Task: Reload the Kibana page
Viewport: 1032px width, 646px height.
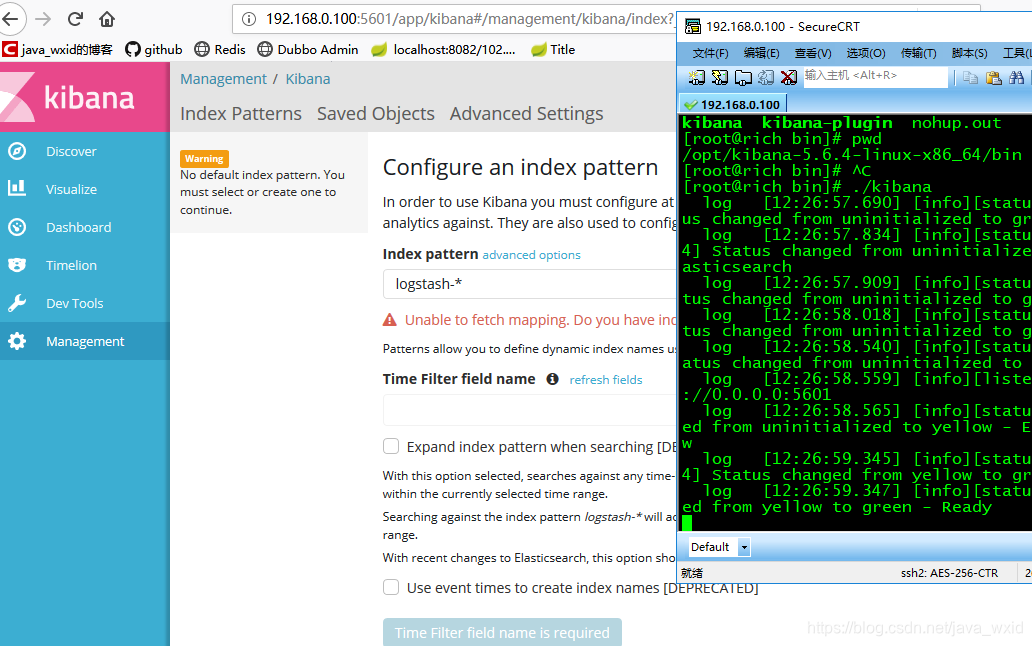Action: pos(75,19)
